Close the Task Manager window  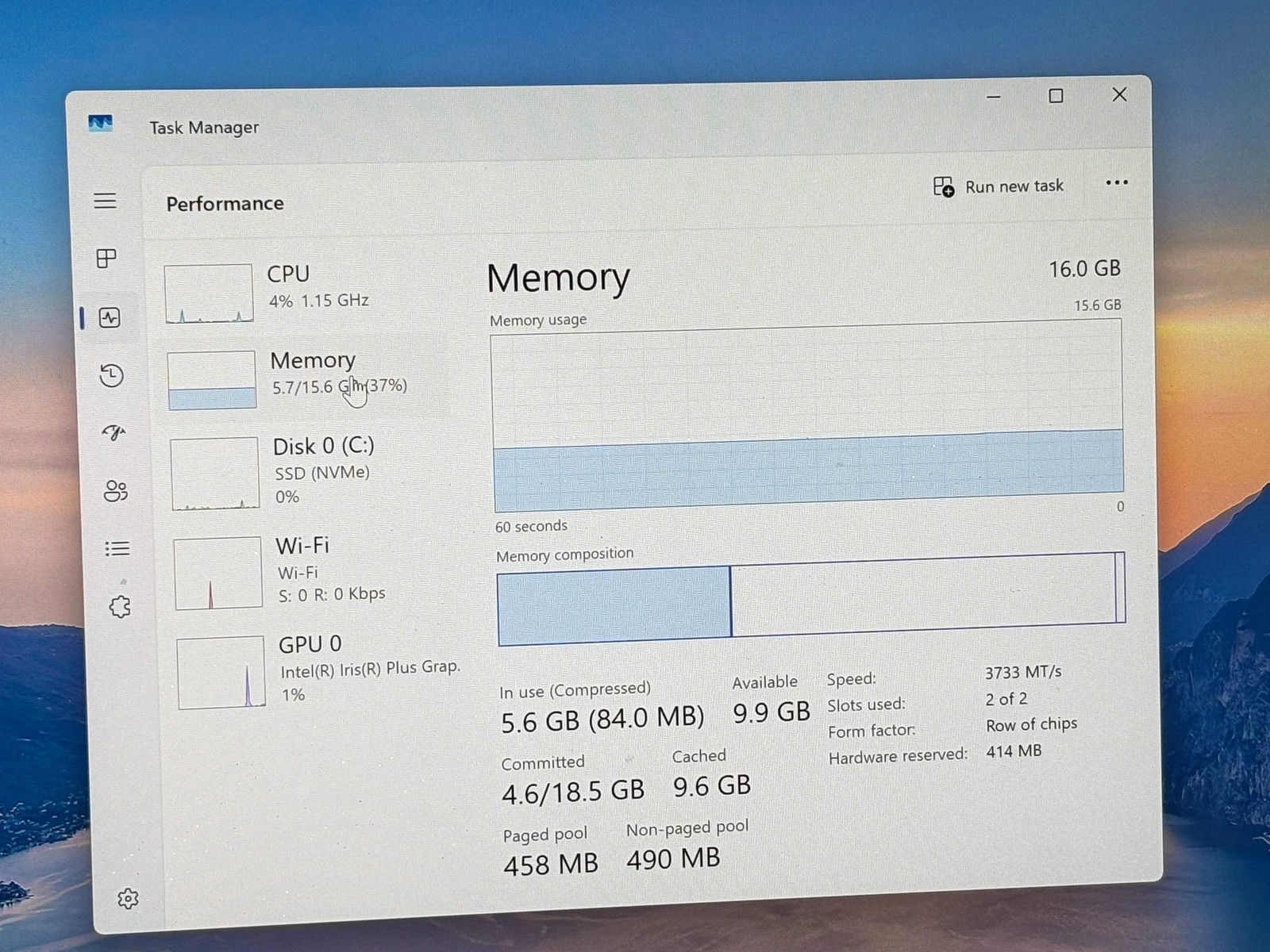click(x=1119, y=94)
